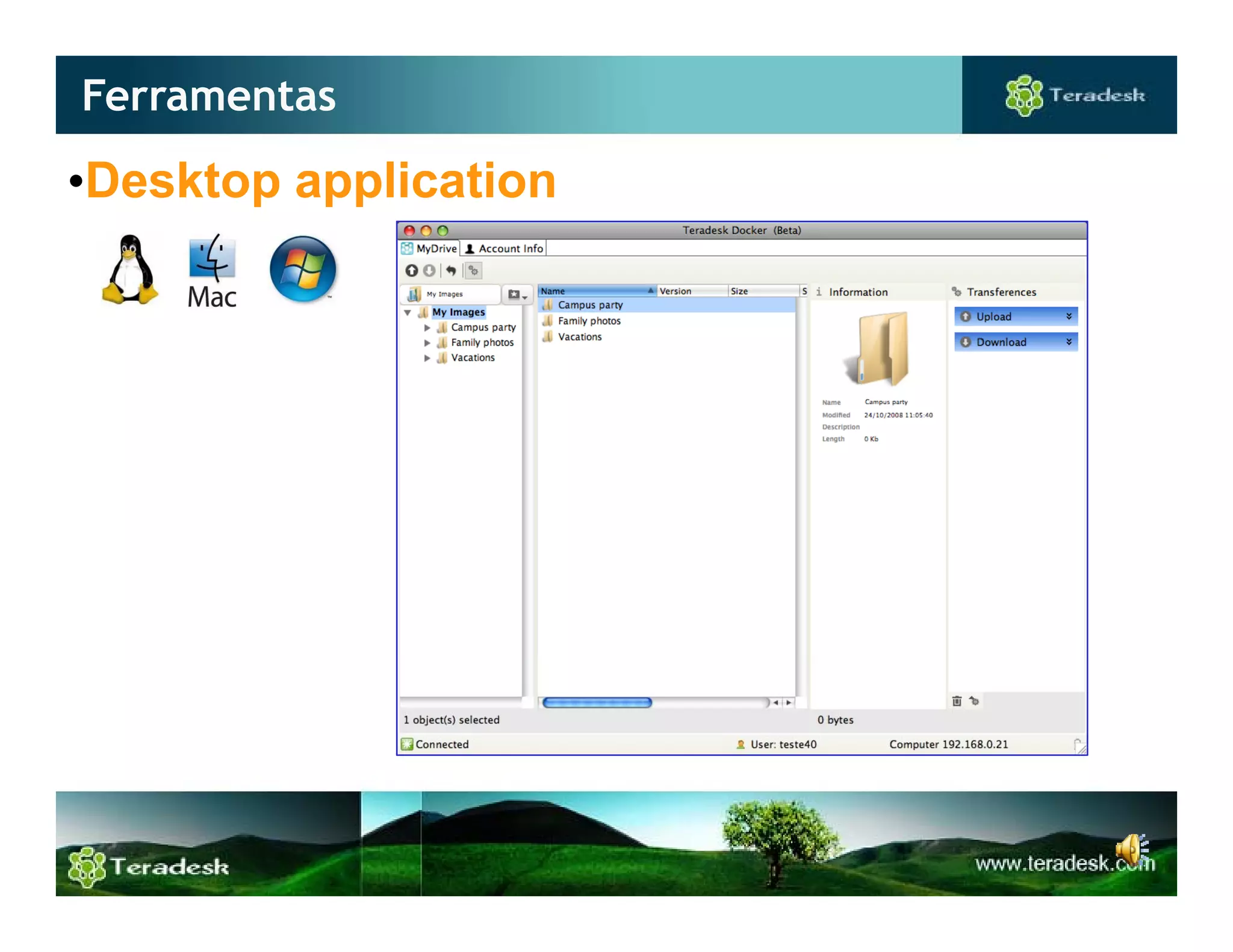Click the Connected status icon

click(x=407, y=744)
